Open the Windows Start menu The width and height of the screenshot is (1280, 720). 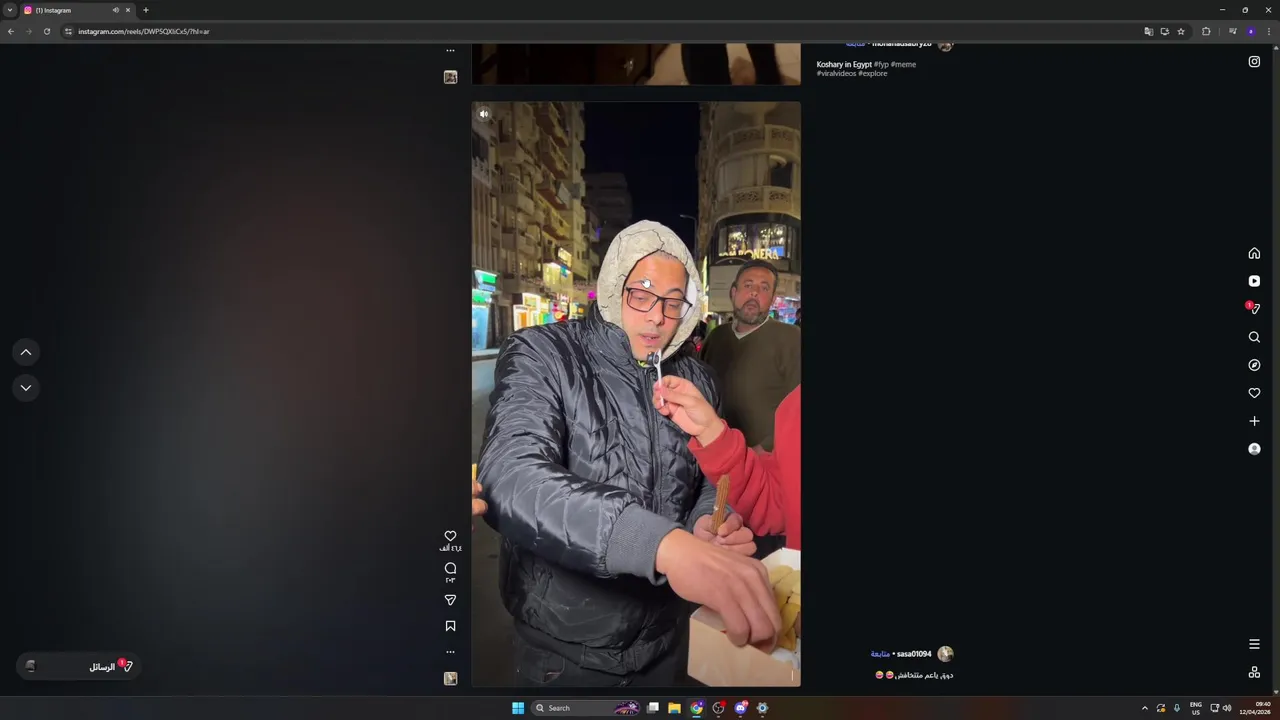pyautogui.click(x=518, y=708)
